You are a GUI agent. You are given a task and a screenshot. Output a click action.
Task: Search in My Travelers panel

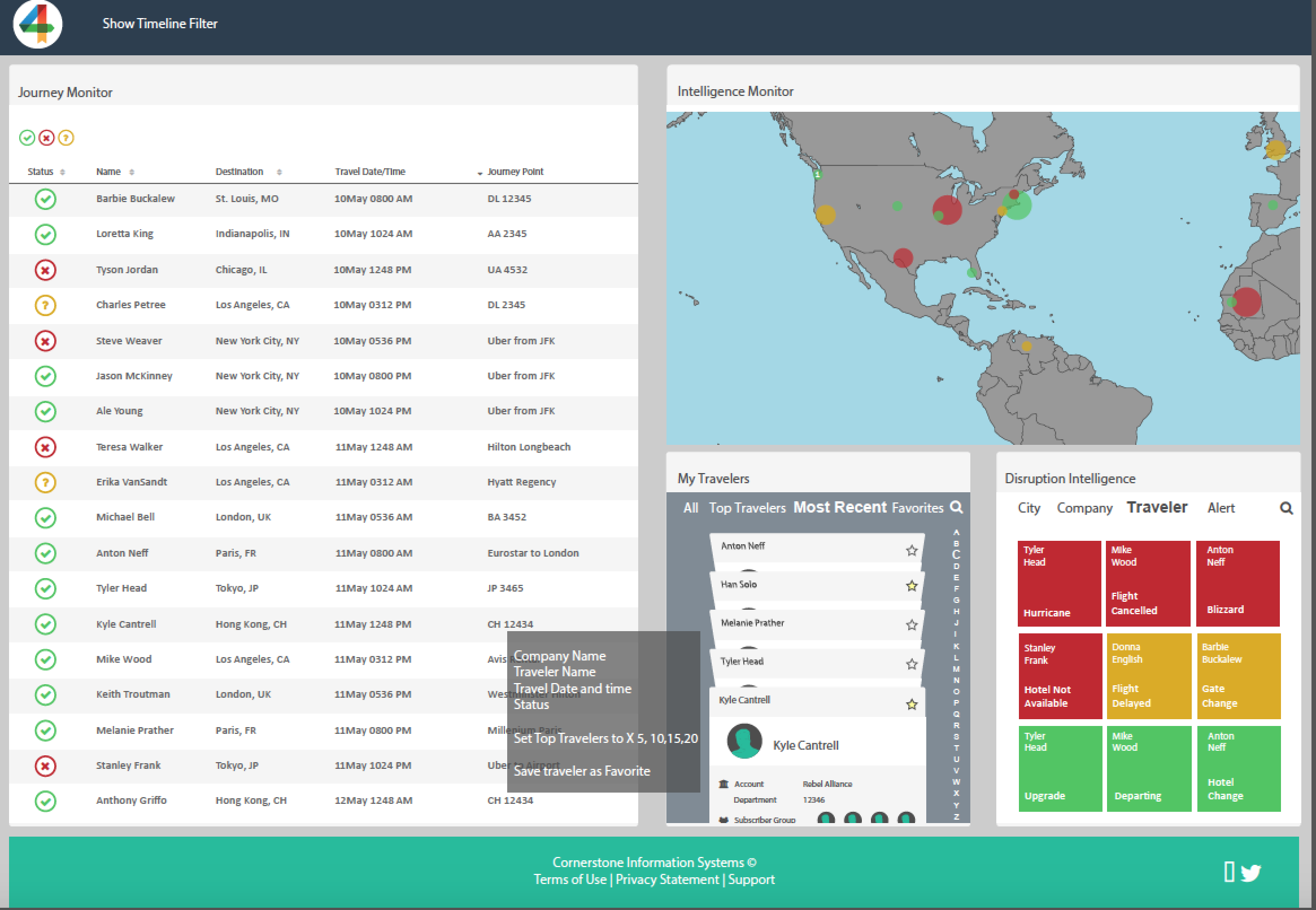957,507
